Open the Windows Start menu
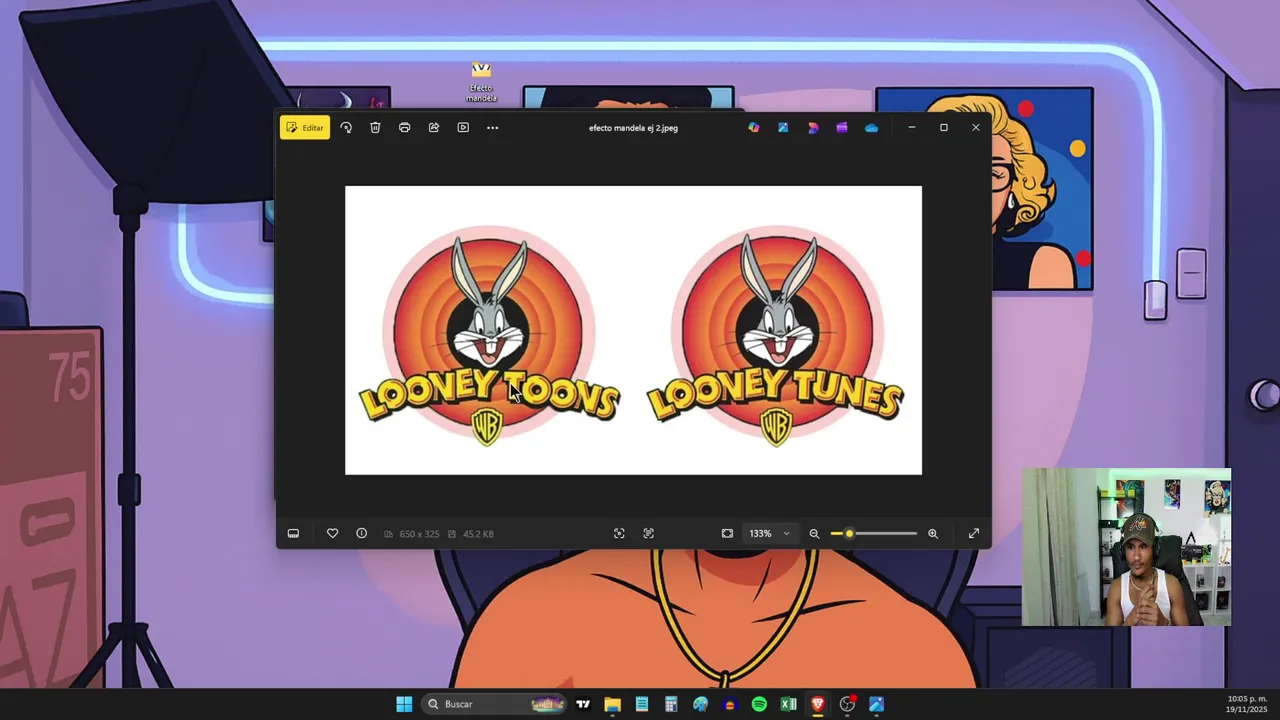 coord(404,704)
